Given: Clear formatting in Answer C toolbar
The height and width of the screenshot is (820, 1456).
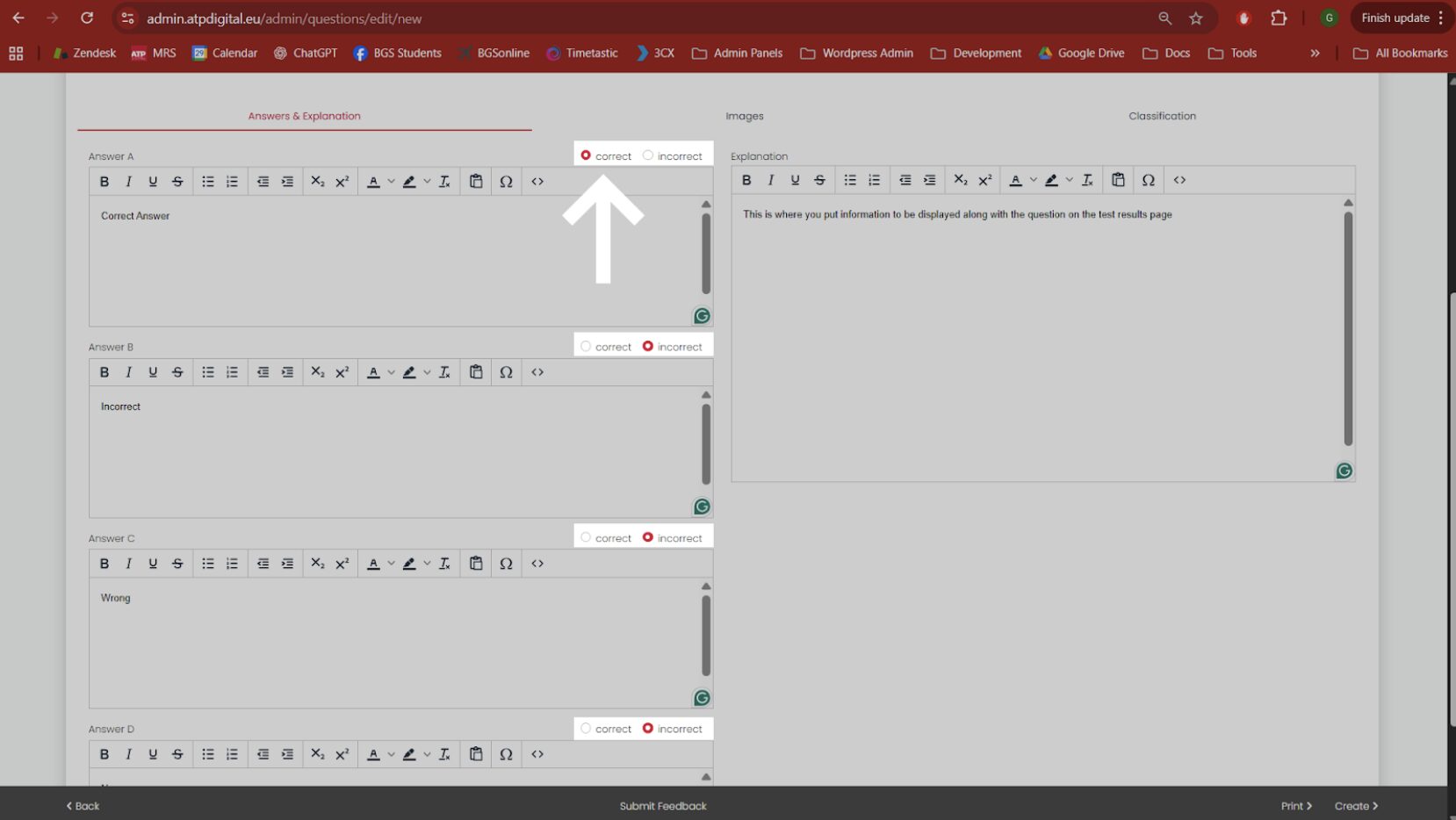Looking at the screenshot, I should click(444, 564).
